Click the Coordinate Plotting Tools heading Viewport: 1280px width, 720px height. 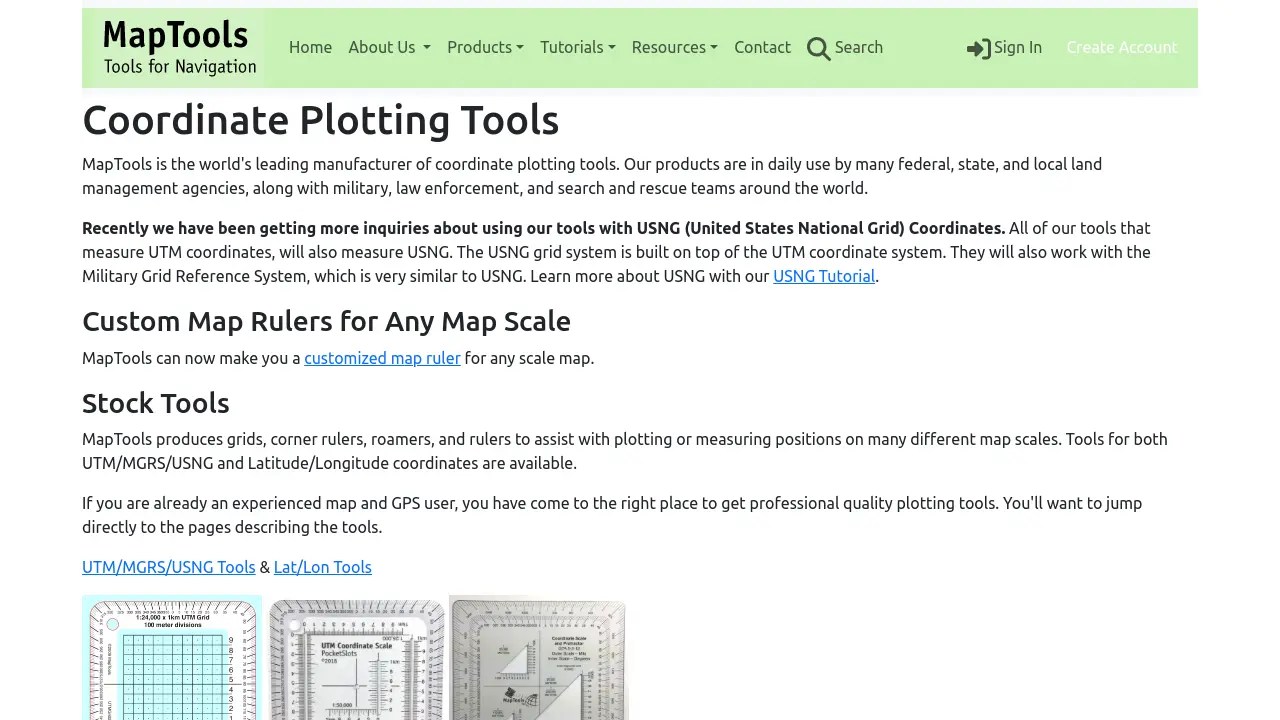(320, 120)
